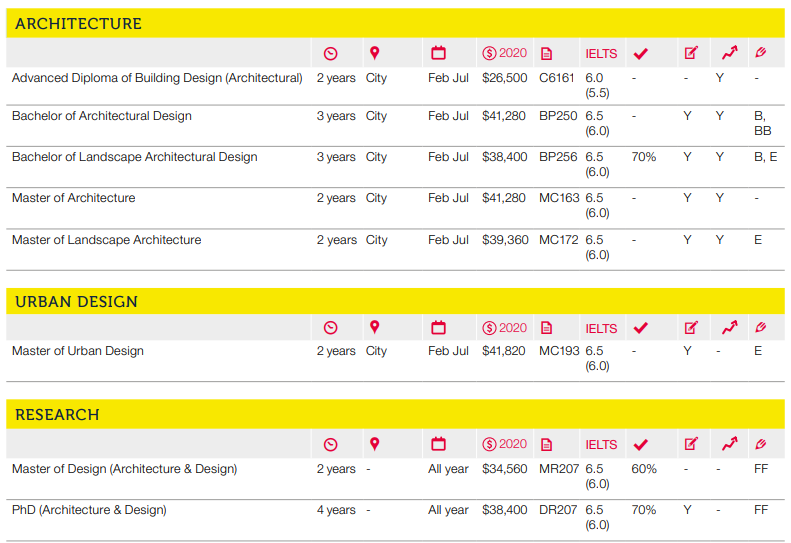Click the location pin icon in Architecture header

(375, 53)
